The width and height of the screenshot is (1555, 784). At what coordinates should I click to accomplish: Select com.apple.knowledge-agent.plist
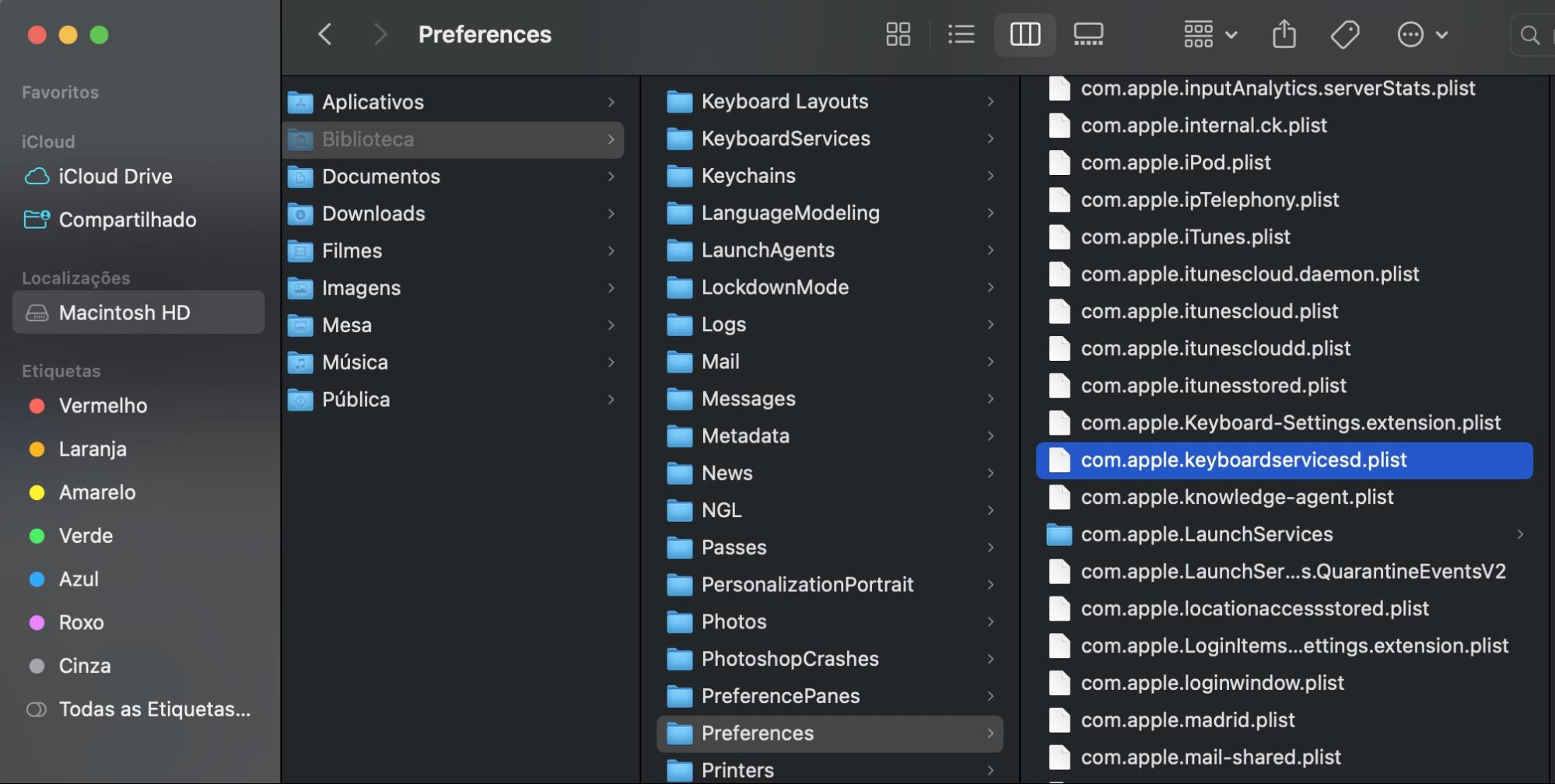1284,497
